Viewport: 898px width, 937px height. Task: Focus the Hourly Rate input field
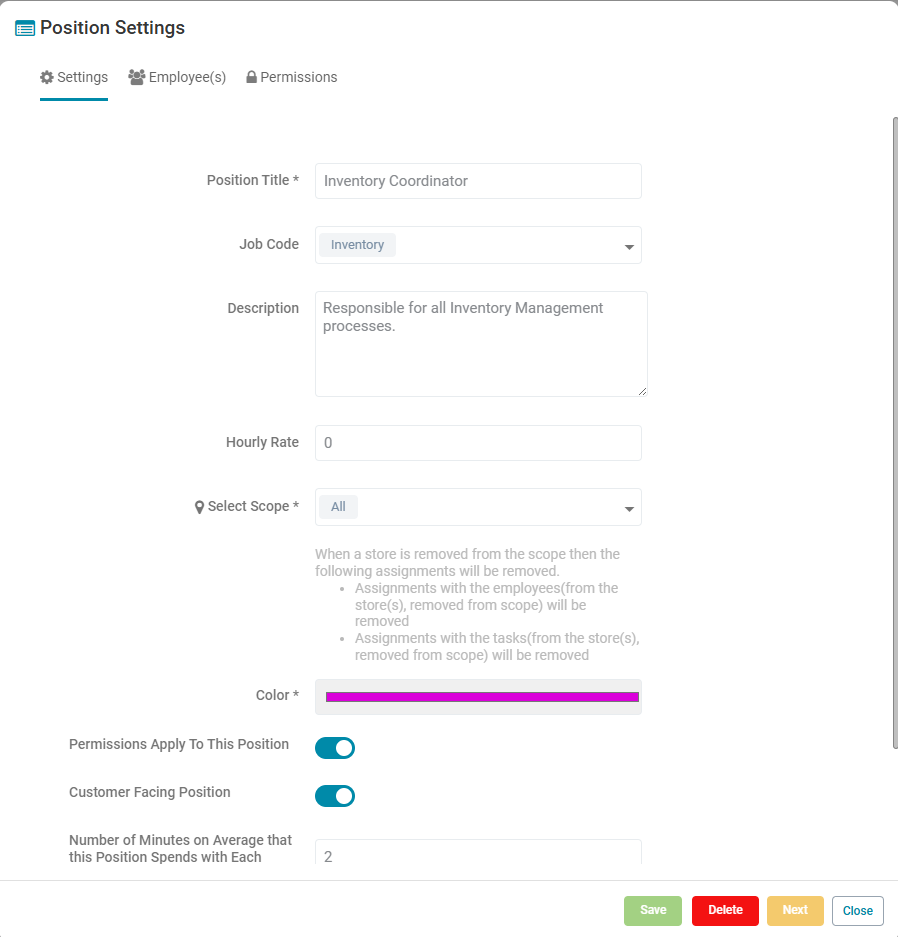point(478,443)
